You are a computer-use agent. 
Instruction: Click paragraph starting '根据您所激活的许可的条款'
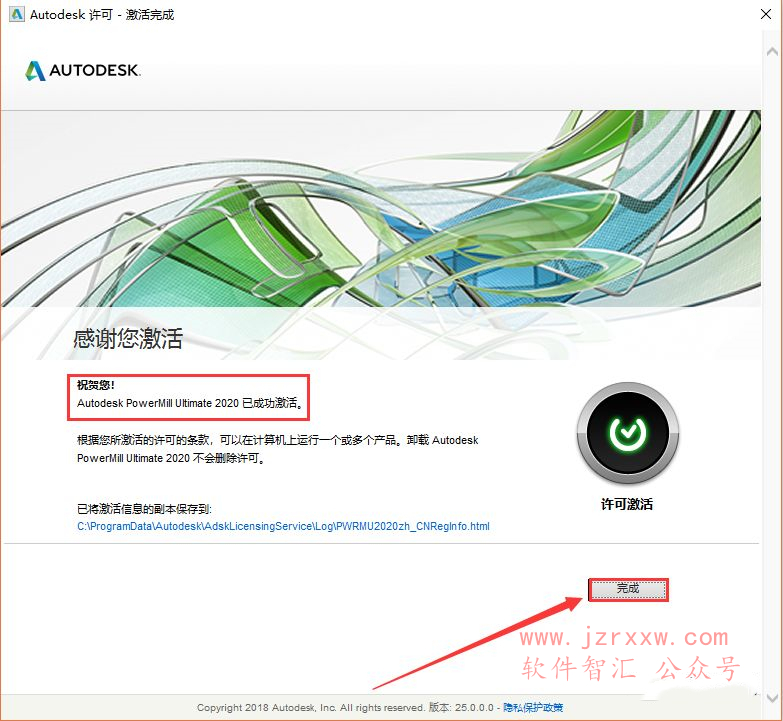tap(278, 449)
